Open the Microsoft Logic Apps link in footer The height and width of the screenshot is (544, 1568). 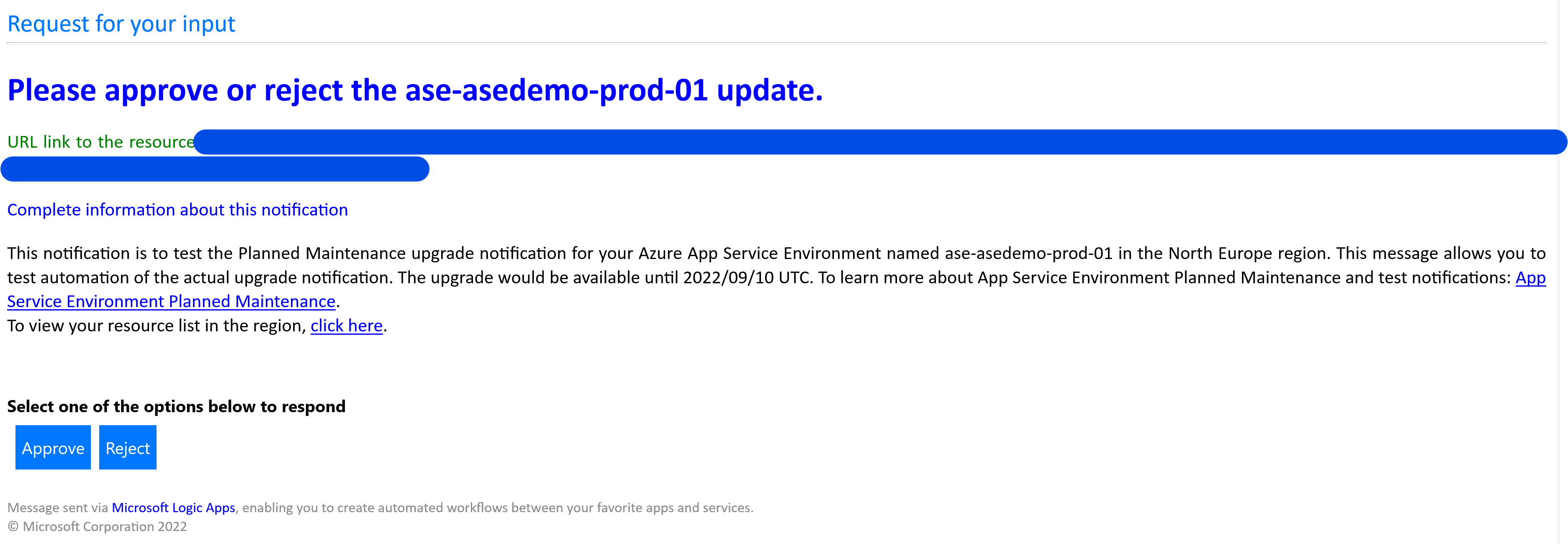173,507
